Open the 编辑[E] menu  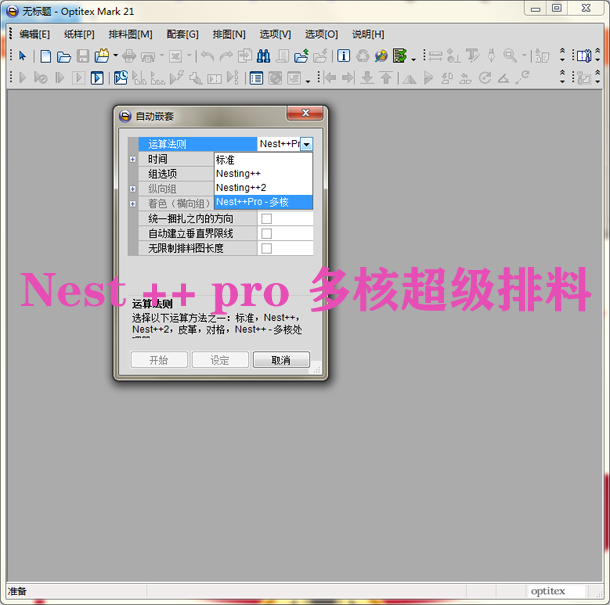35,34
